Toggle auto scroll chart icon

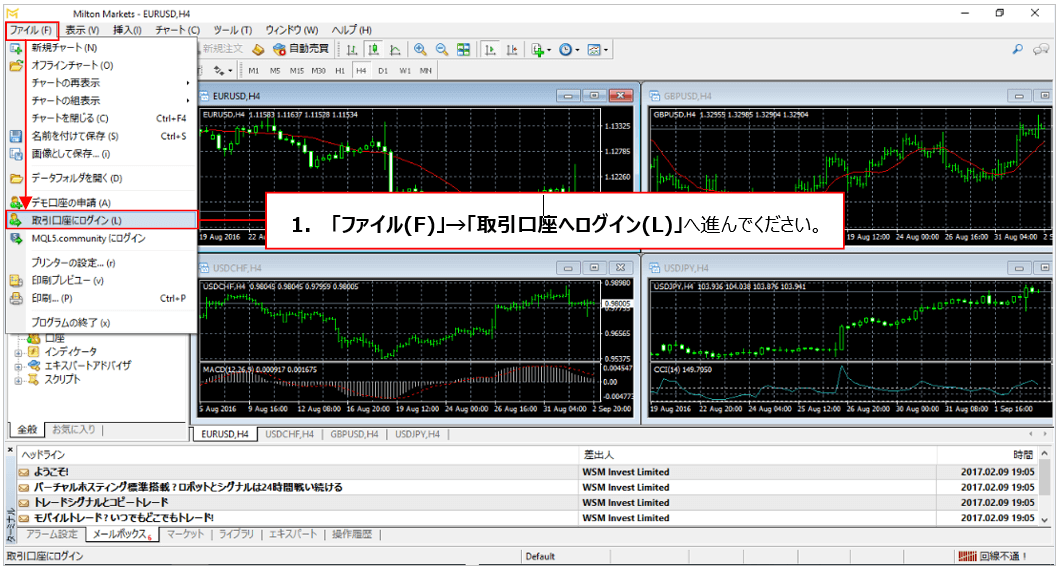pos(491,49)
